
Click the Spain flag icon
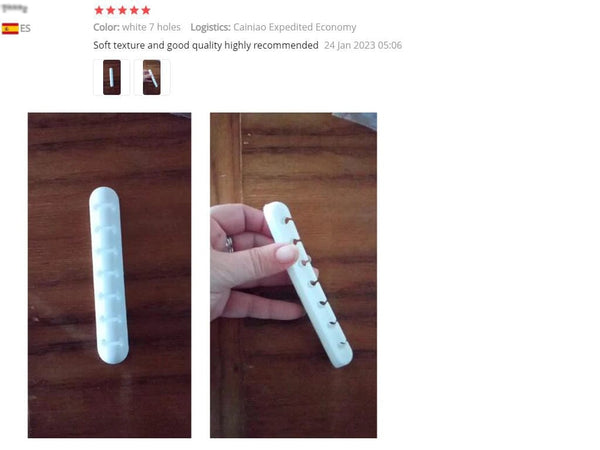(x=10, y=29)
